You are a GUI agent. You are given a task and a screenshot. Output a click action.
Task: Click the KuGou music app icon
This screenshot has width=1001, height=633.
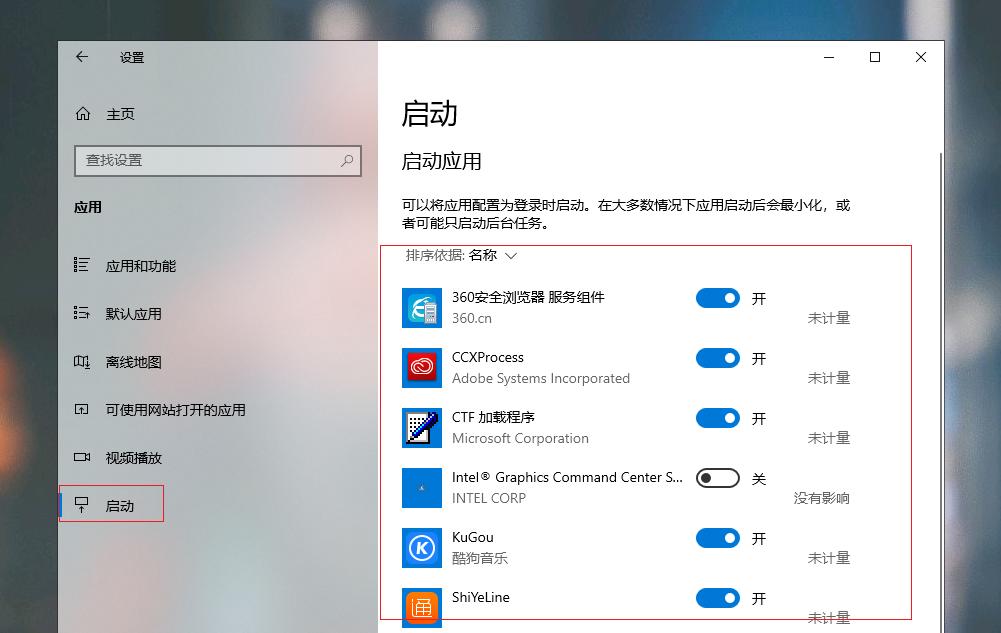[421, 548]
